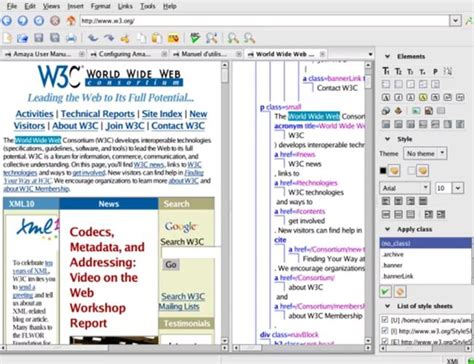Choose background color with the second palette button

423,171
